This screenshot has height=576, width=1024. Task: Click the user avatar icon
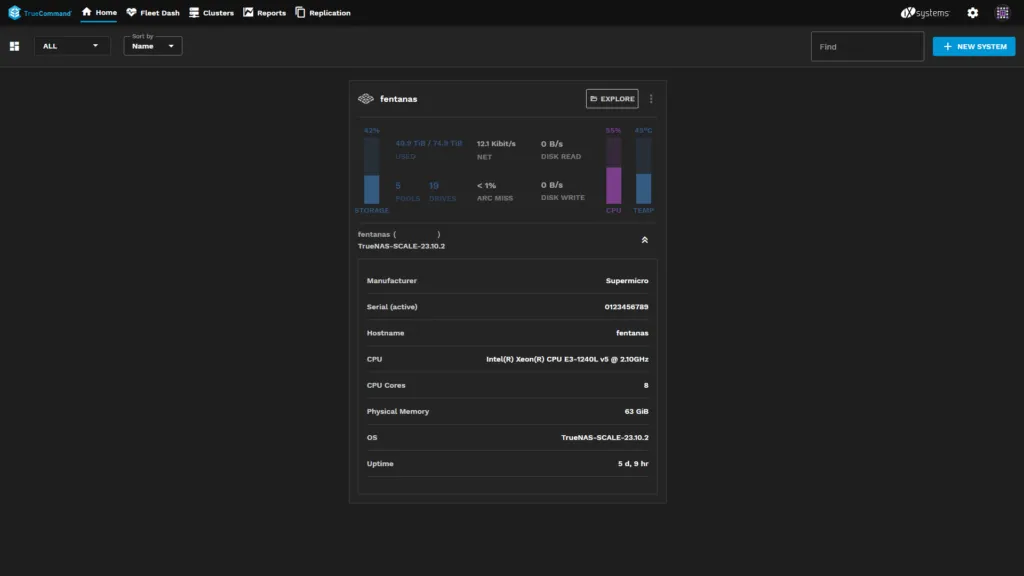tap(1000, 13)
